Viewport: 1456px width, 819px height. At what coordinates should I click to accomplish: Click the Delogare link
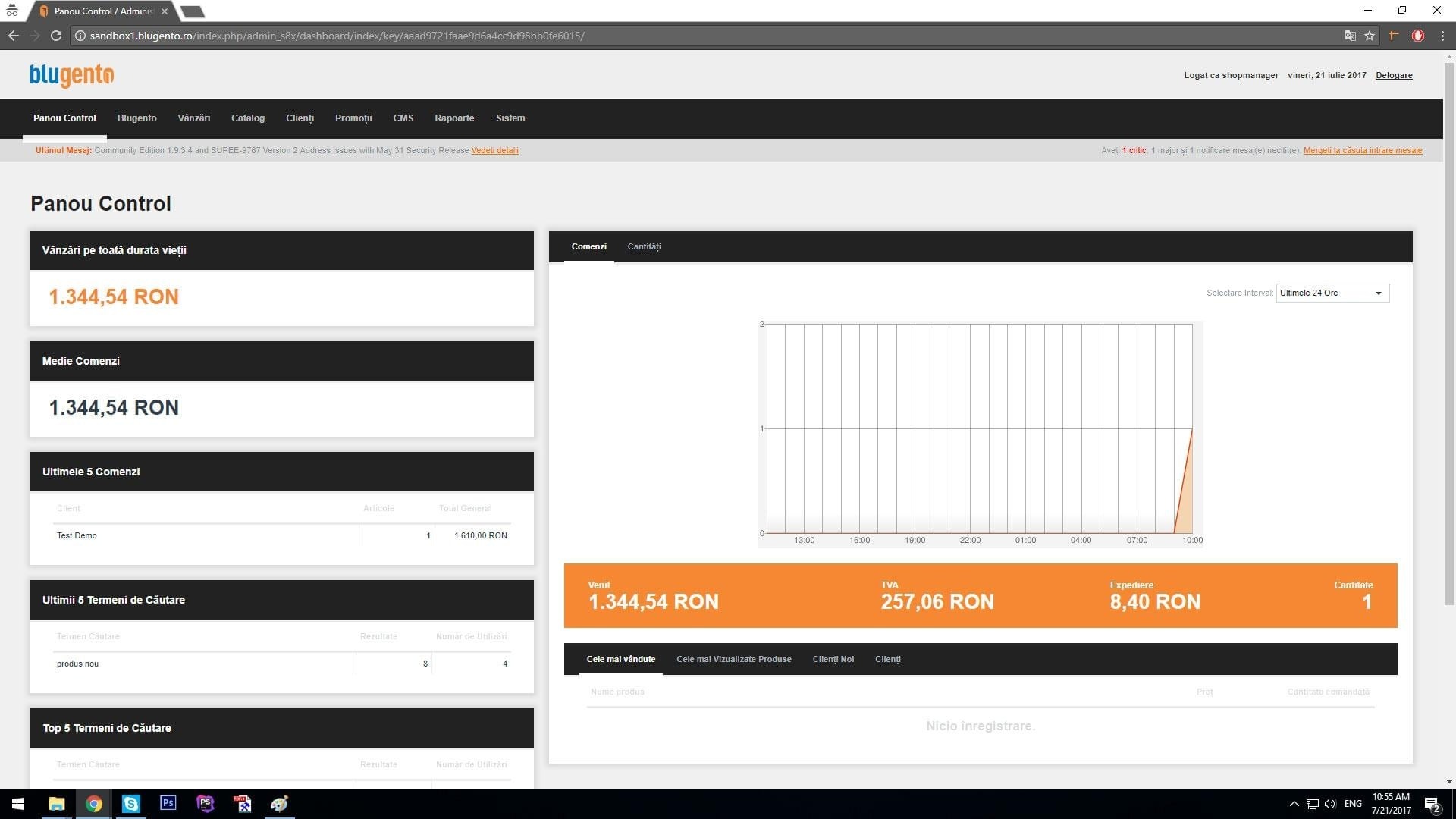(x=1394, y=75)
